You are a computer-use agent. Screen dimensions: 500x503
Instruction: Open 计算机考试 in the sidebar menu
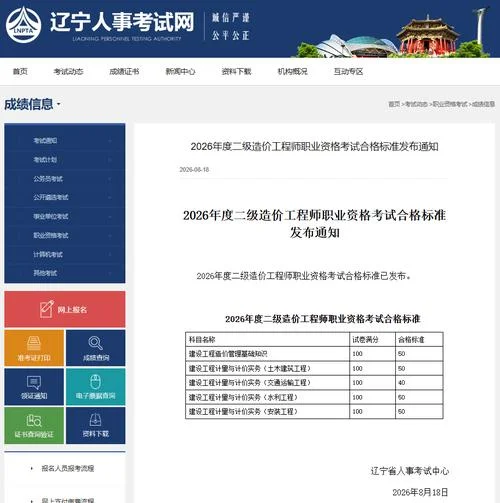coord(48,254)
